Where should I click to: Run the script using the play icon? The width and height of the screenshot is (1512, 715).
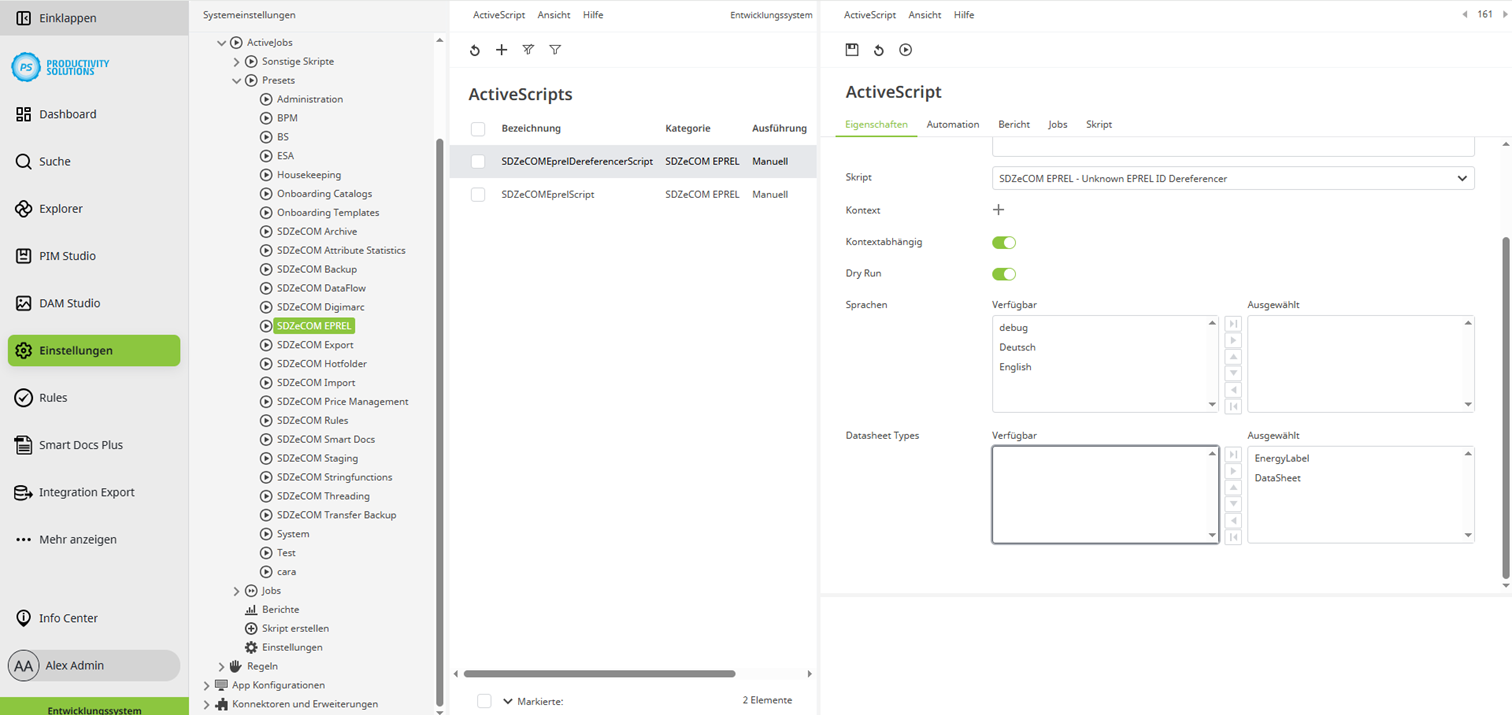(x=904, y=49)
